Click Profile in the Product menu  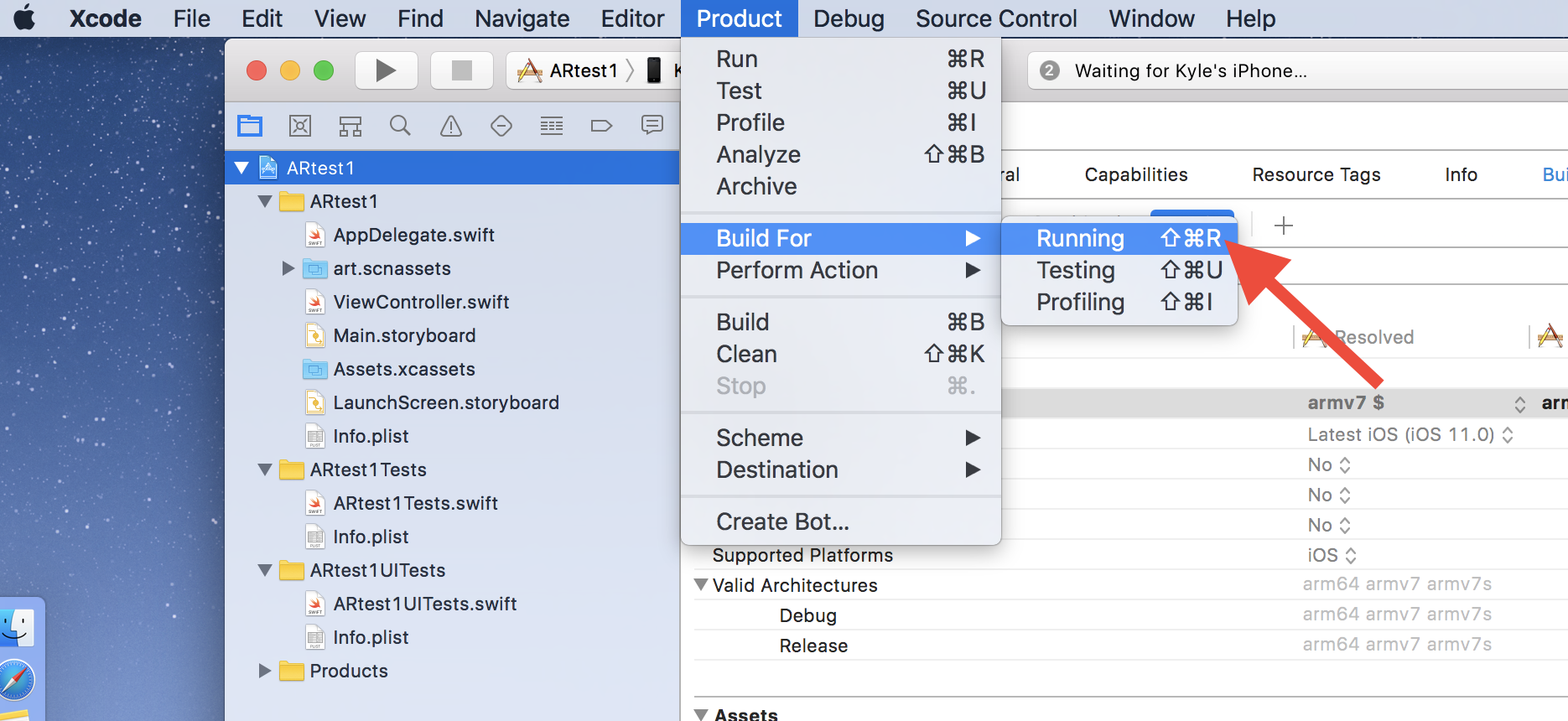pyautogui.click(x=841, y=122)
